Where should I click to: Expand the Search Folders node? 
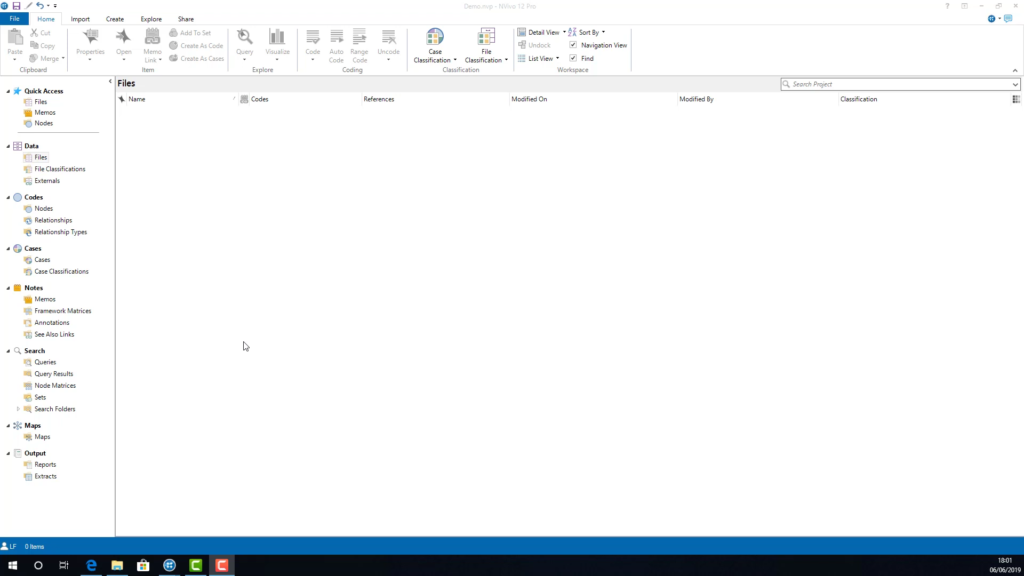pyautogui.click(x=18, y=409)
